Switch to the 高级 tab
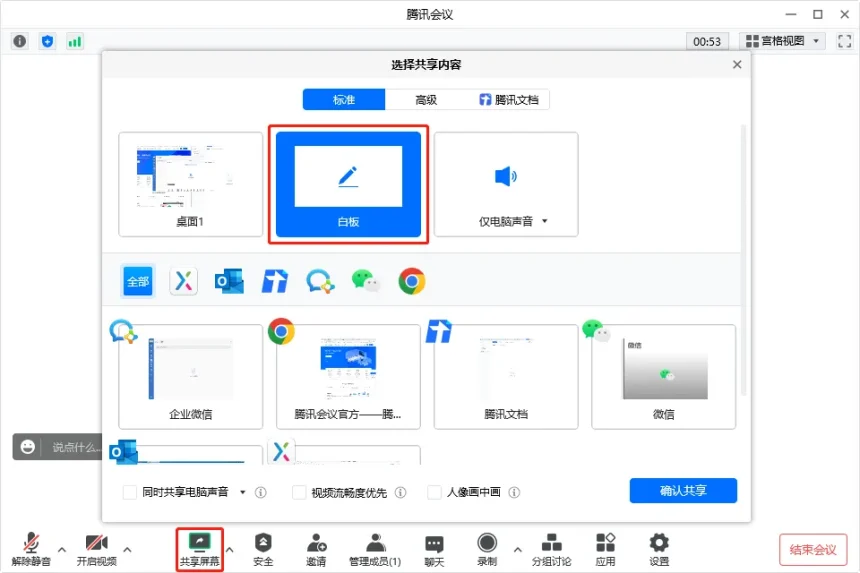The height and width of the screenshot is (573, 860). (x=426, y=100)
